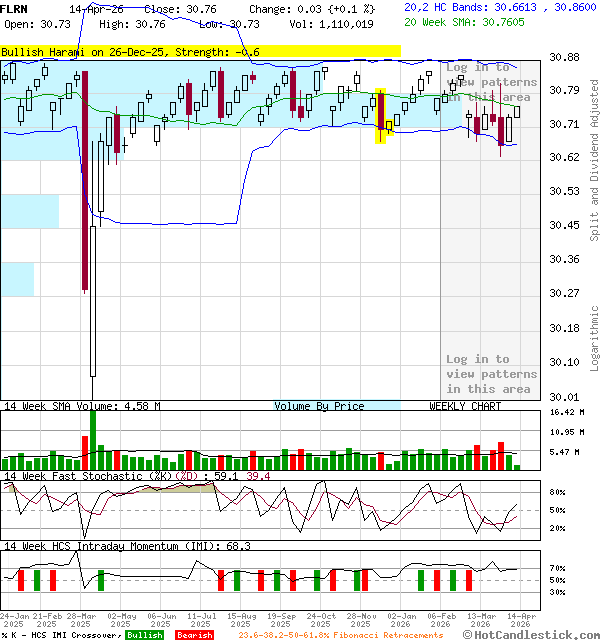Select the Bullish Harami pattern banner

(x=200, y=51)
